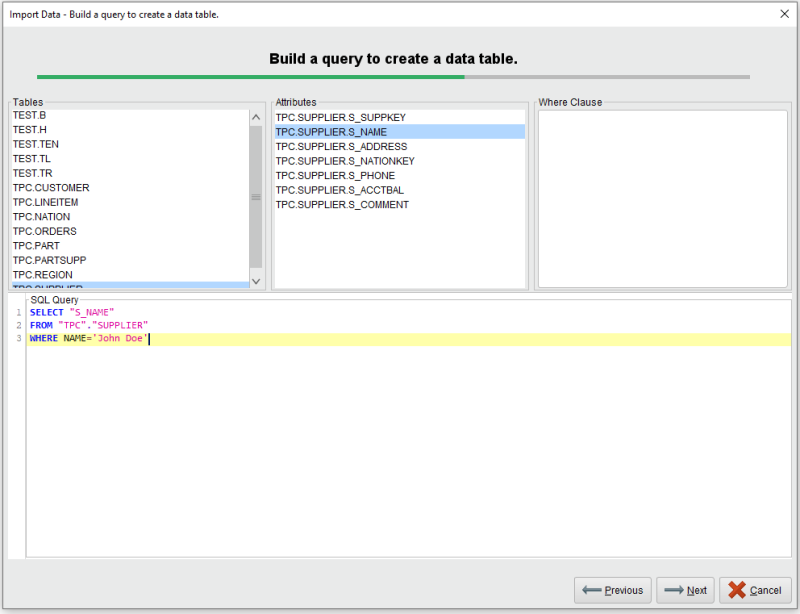
Task: Select TEST.TEN table
Action: pyautogui.click(x=131, y=144)
